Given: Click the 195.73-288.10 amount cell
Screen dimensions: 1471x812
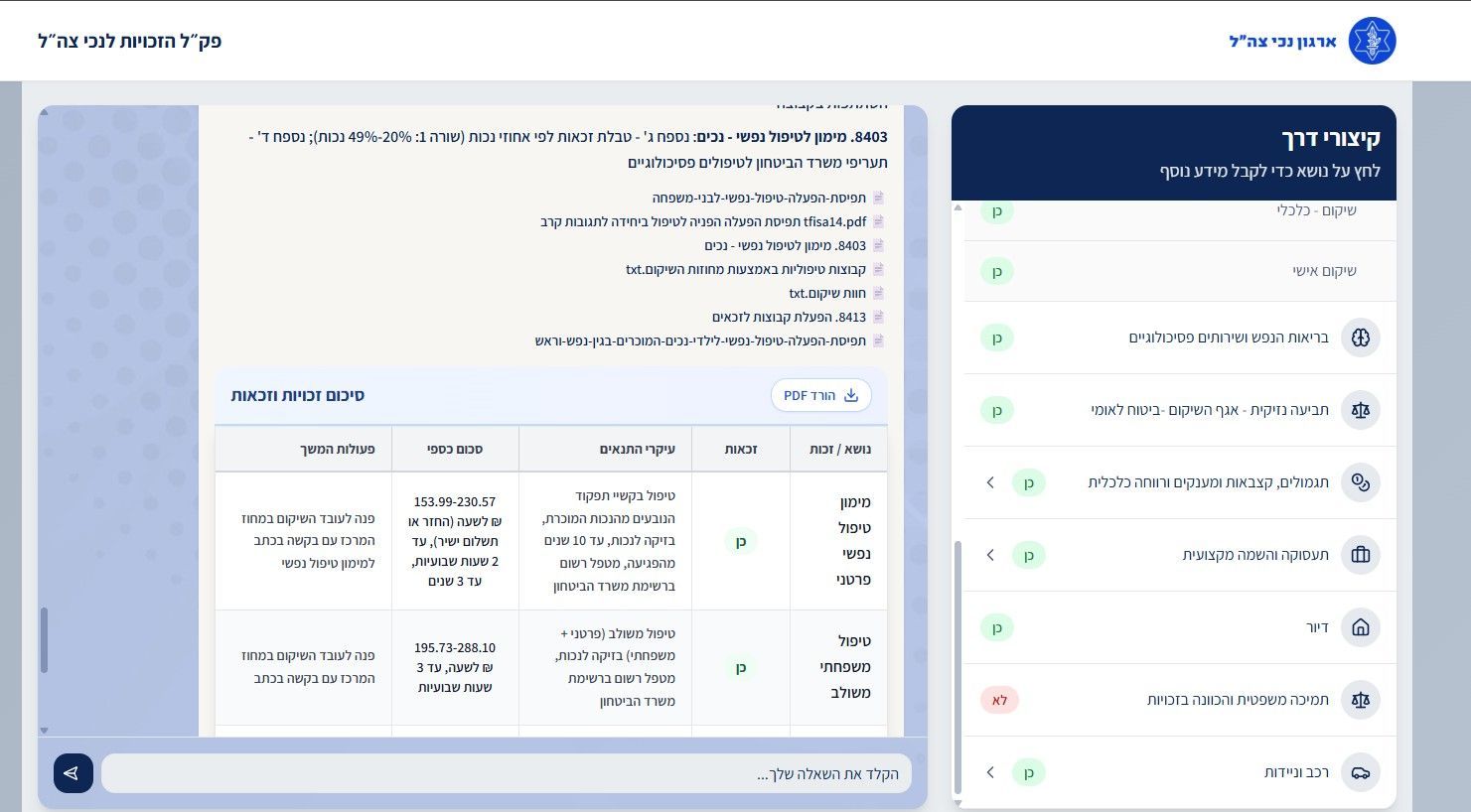Looking at the screenshot, I should click(x=455, y=667).
